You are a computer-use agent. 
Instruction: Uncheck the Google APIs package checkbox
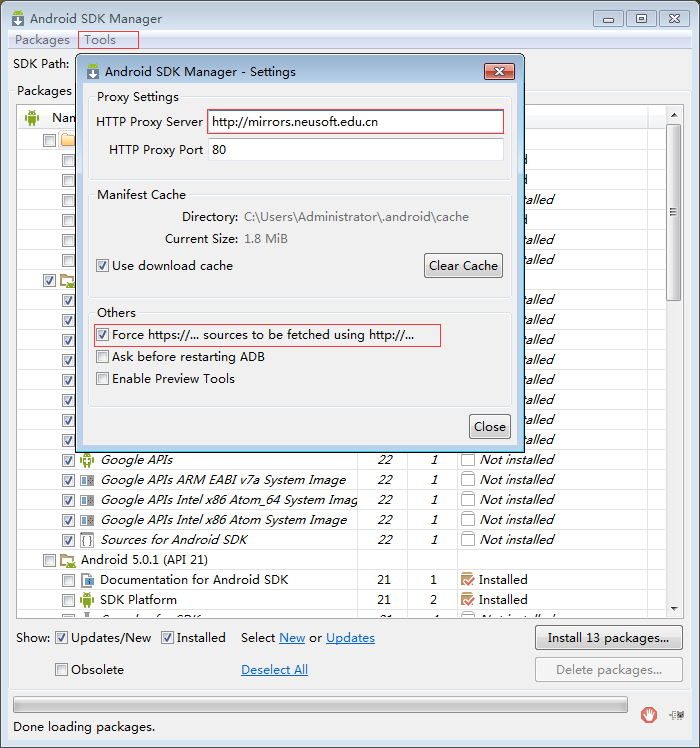pyautogui.click(x=68, y=460)
